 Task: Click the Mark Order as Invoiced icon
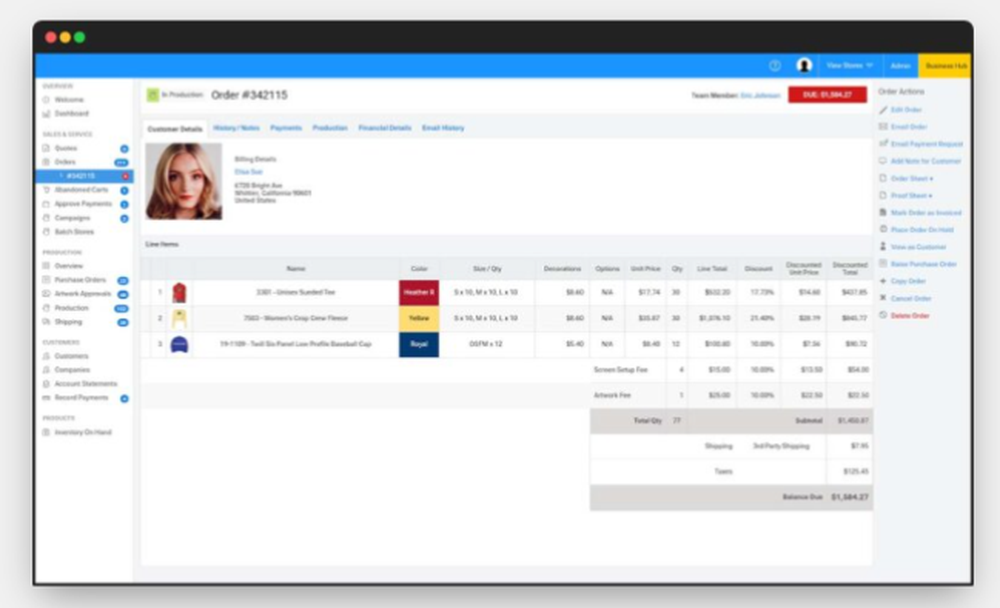[x=883, y=212]
